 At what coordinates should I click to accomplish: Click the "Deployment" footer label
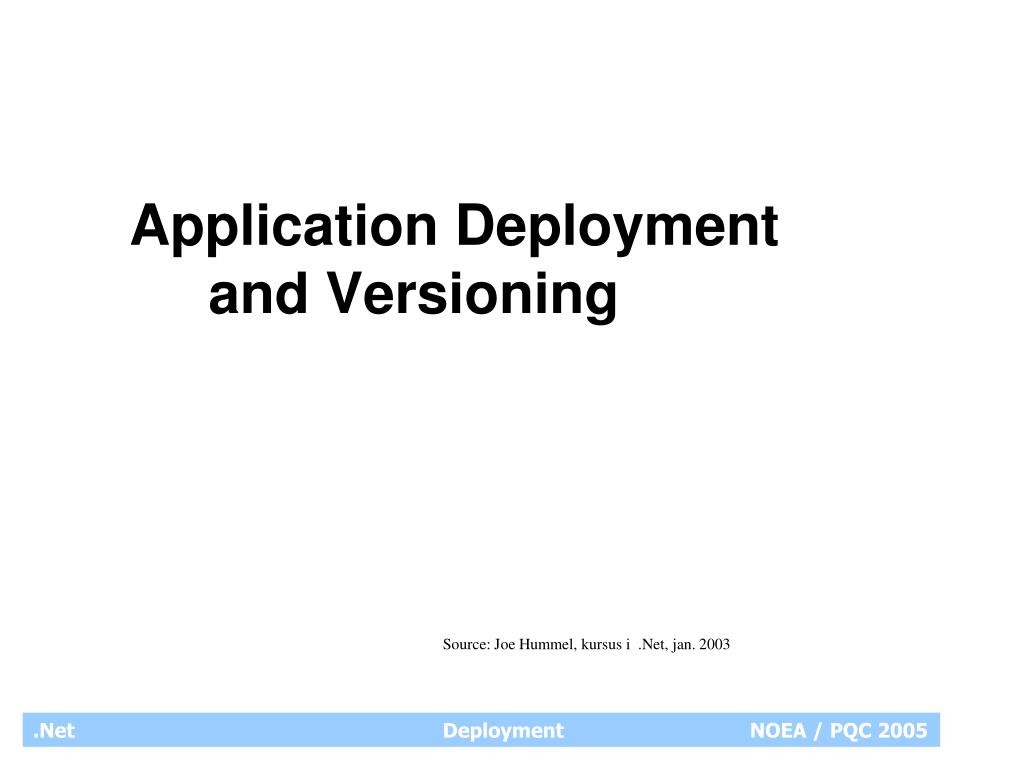504,731
